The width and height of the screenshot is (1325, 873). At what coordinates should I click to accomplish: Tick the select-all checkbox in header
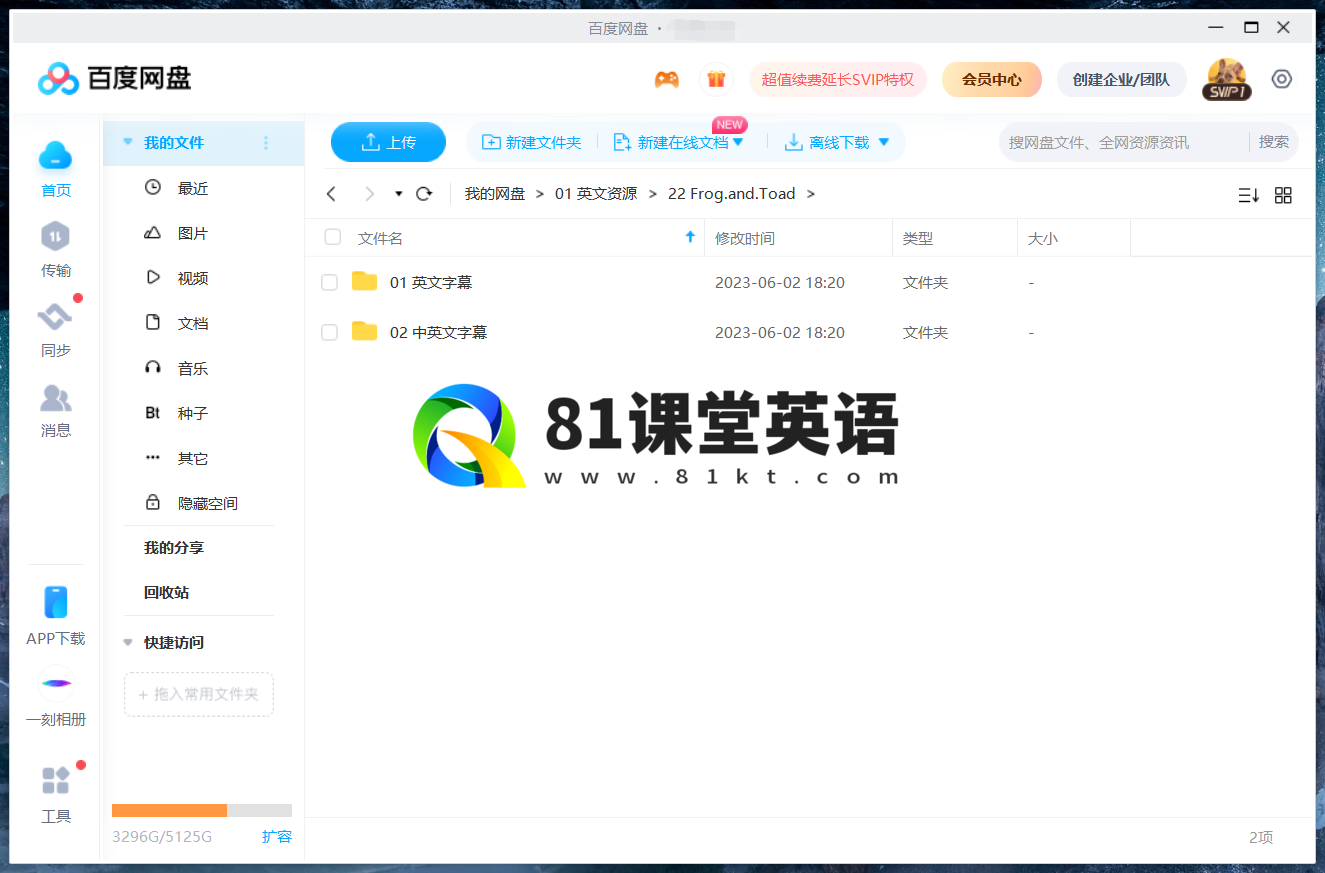point(333,237)
